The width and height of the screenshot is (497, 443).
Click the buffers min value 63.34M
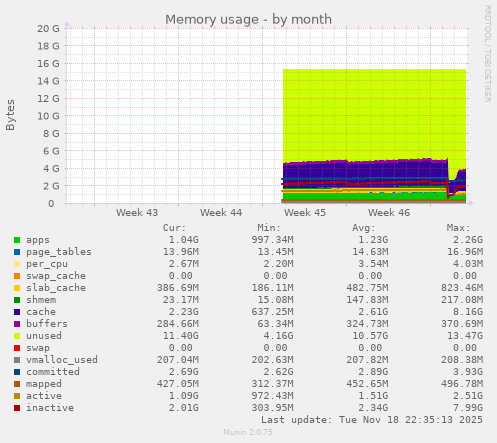click(275, 324)
